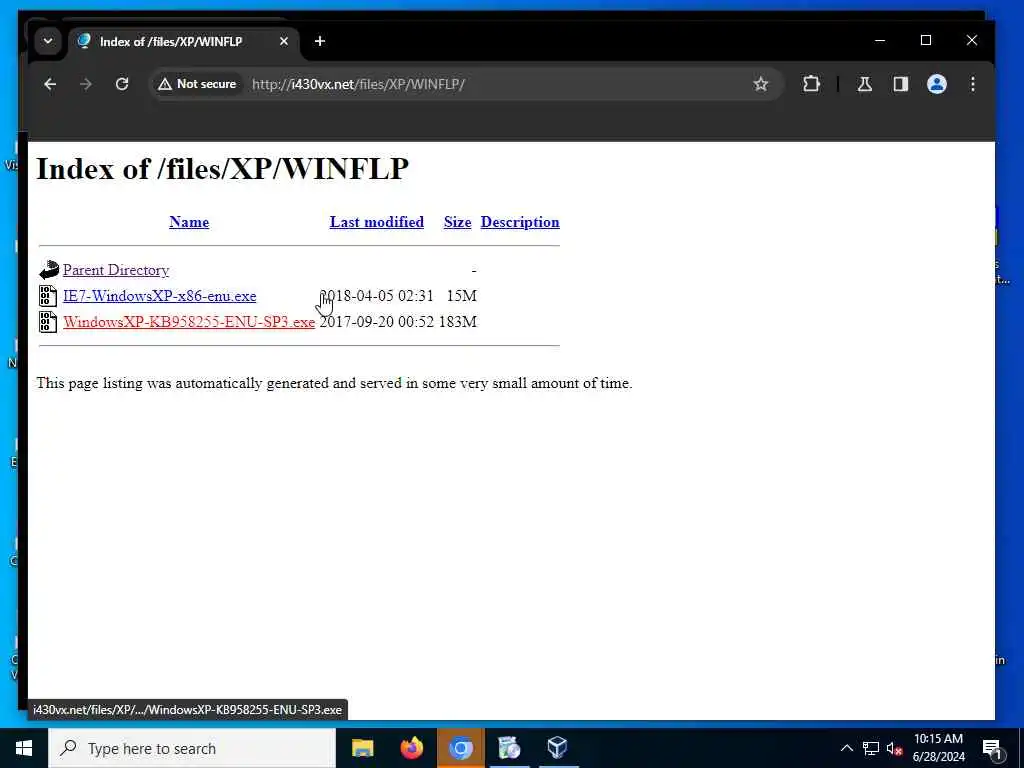Click the Chrome taskbar icon
Screen dimensions: 1024x768
pos(460,748)
